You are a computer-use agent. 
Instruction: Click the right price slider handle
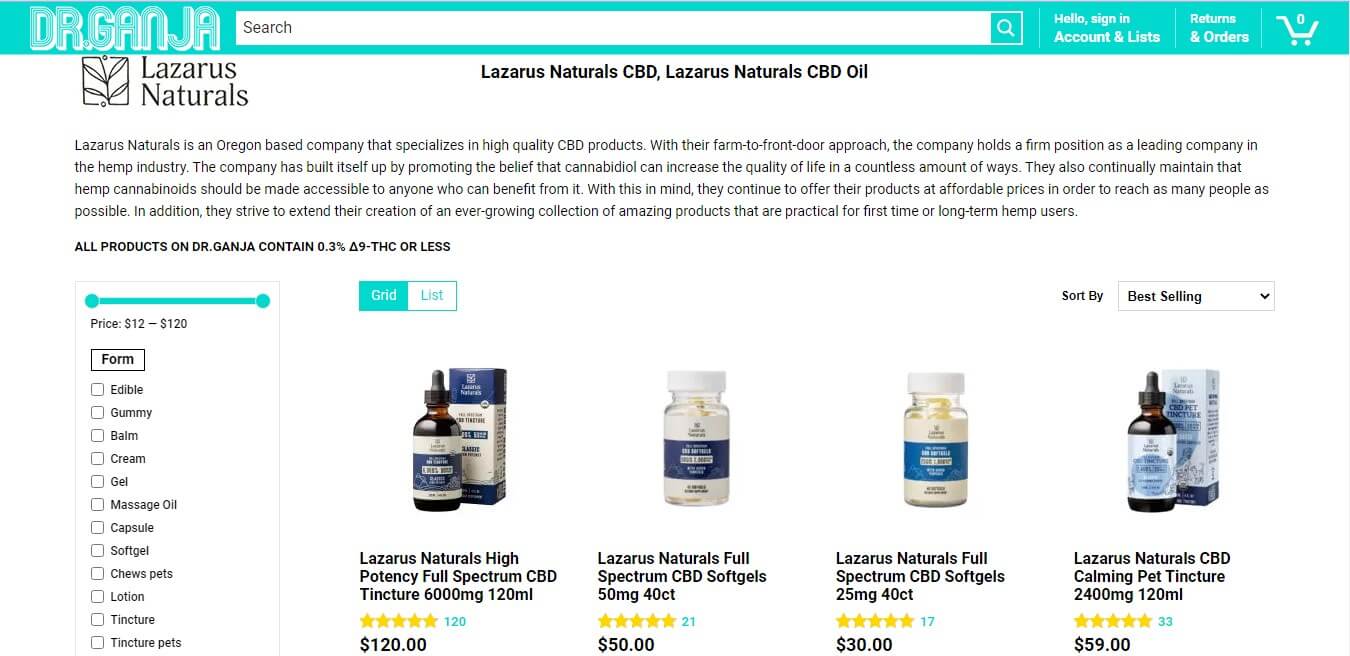click(263, 300)
